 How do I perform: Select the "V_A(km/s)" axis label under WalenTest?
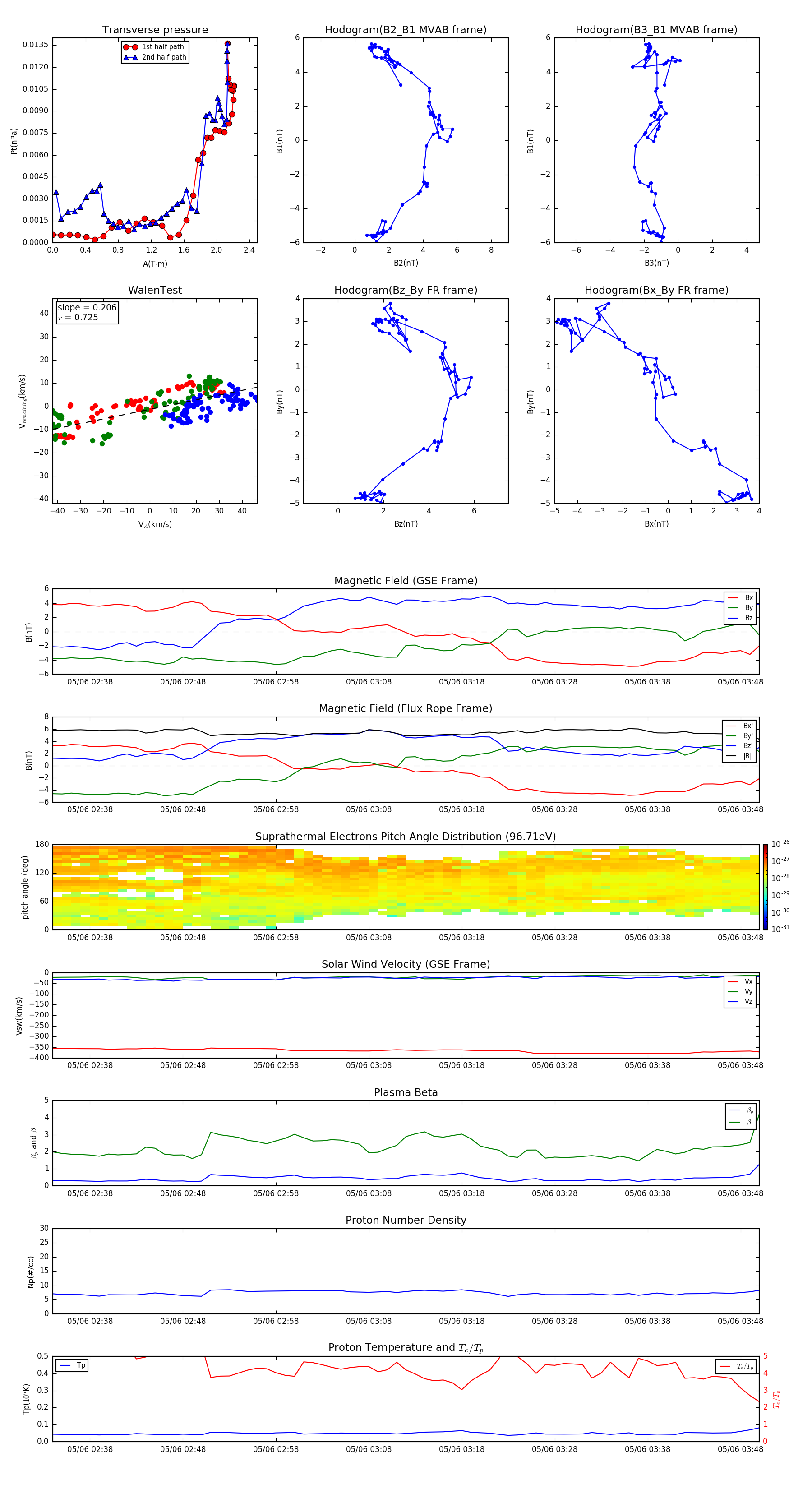click(155, 524)
